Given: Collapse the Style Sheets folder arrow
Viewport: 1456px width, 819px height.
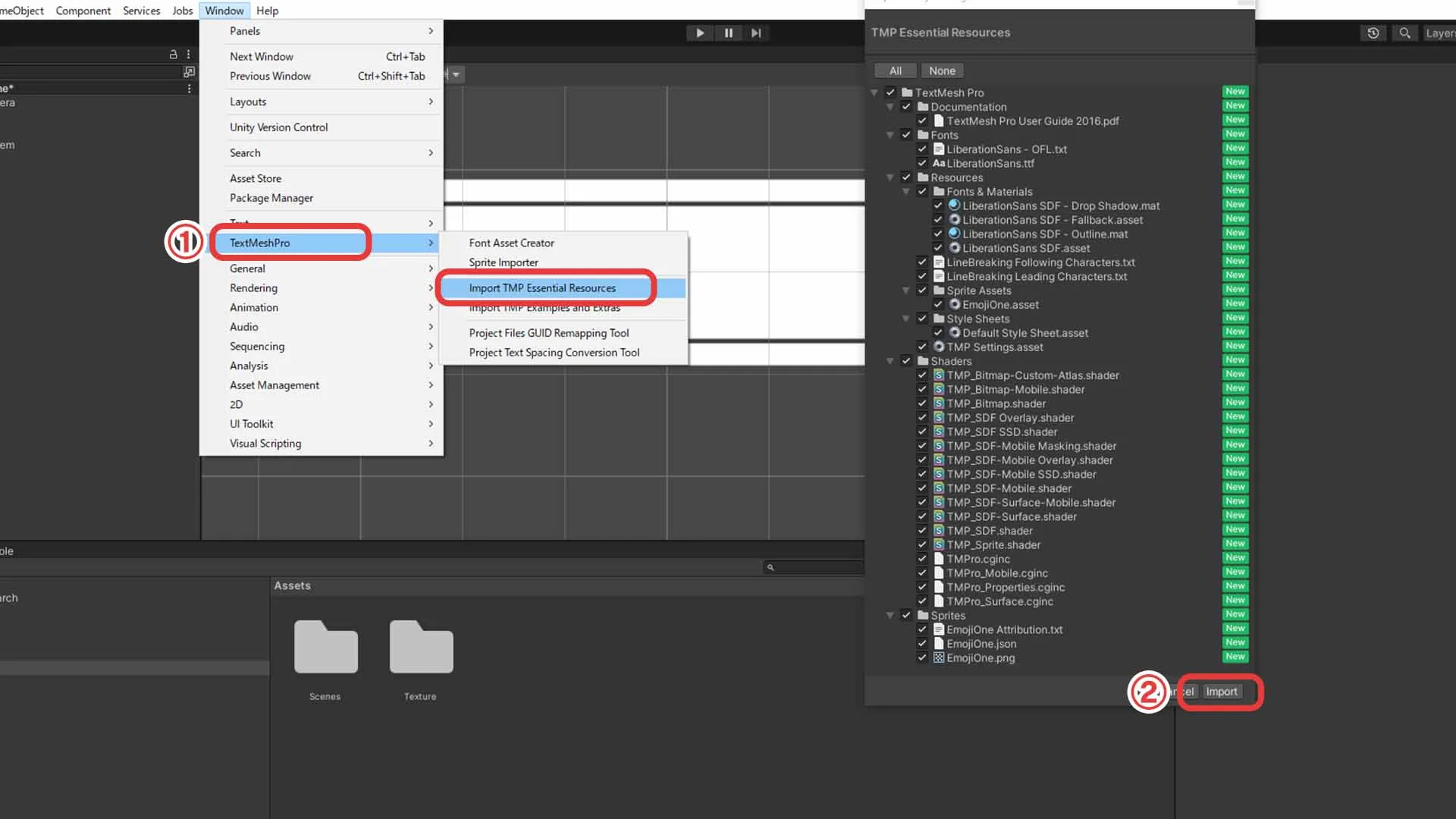Looking at the screenshot, I should pyautogui.click(x=906, y=318).
